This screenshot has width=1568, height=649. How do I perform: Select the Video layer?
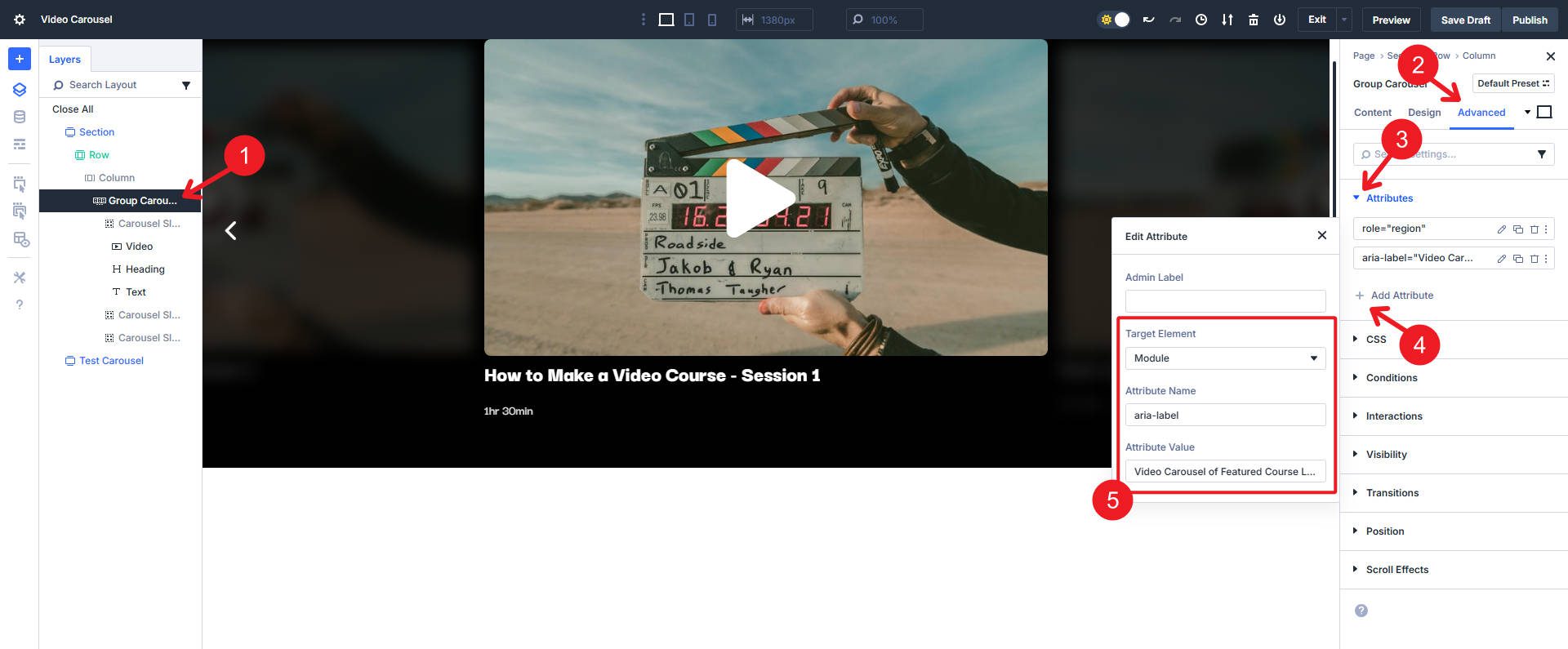tap(139, 247)
